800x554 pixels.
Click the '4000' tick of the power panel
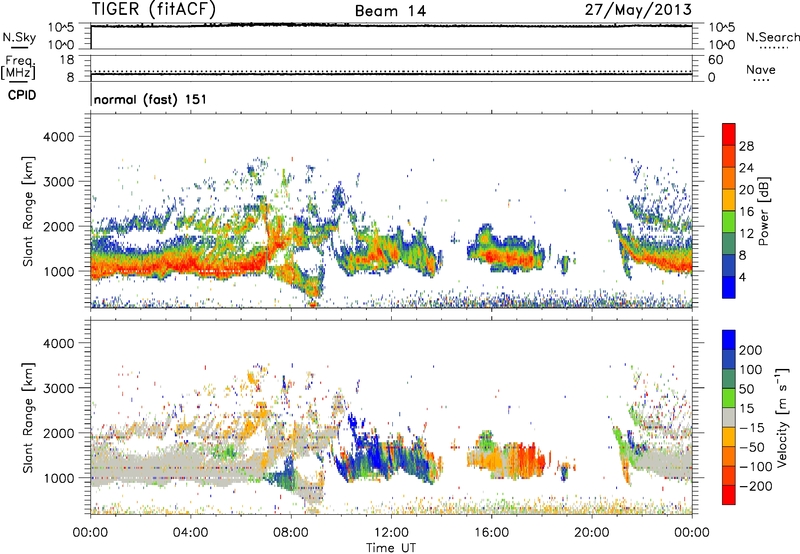[x=59, y=137]
